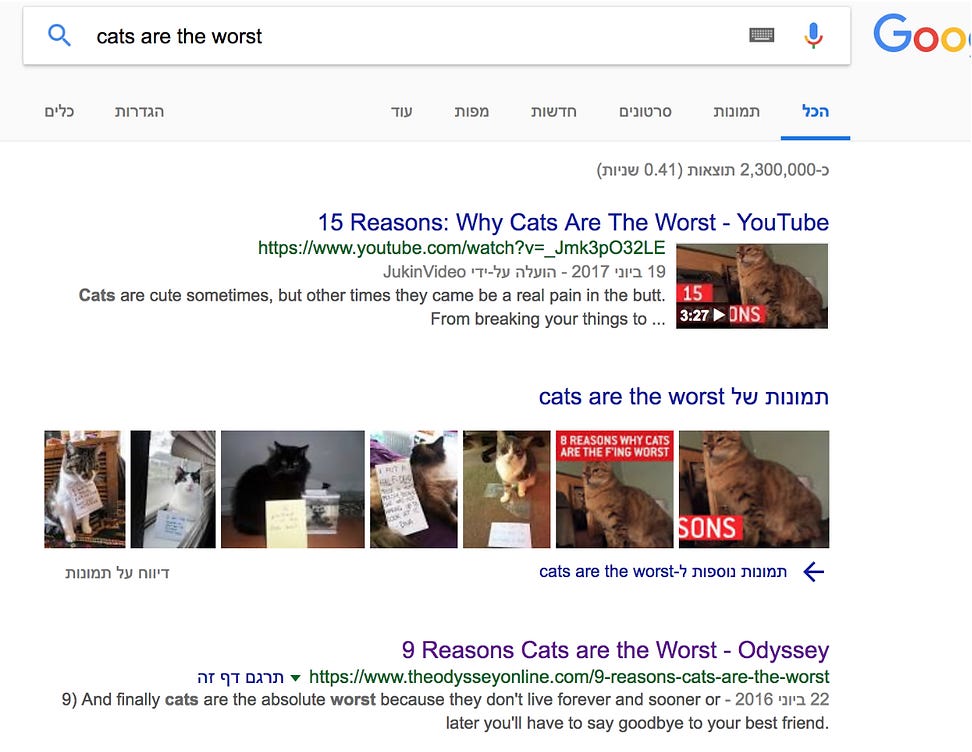
Task: Switch to the סרטונים (Videos) tab
Action: coord(645,112)
